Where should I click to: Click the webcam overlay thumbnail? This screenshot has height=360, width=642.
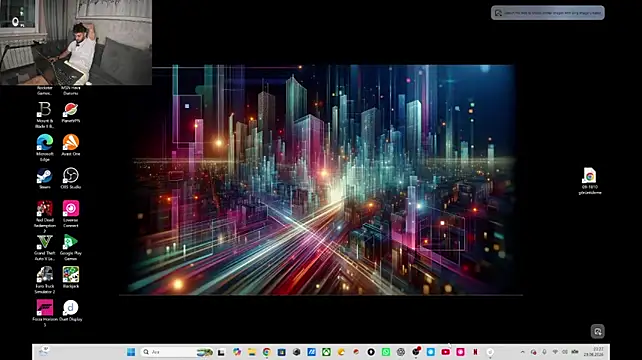pos(76,42)
